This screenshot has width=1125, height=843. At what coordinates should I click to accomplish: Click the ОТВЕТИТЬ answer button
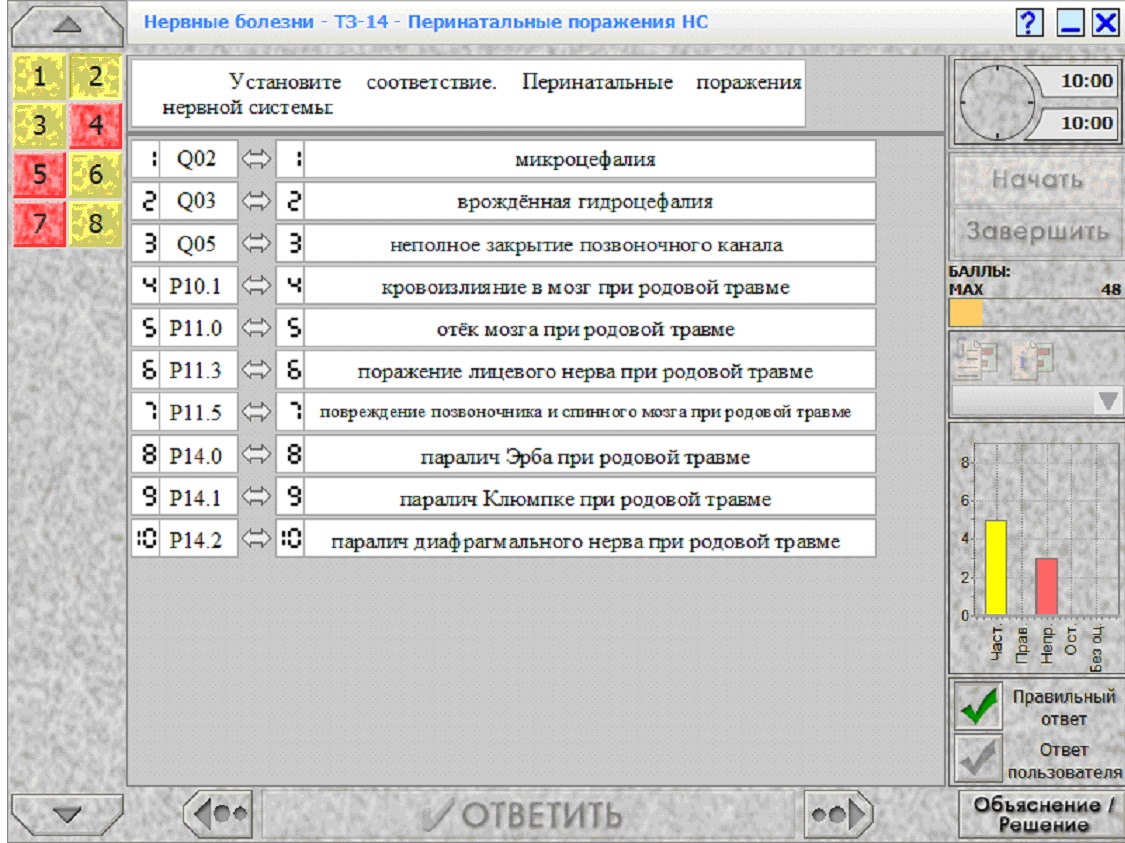tap(522, 814)
